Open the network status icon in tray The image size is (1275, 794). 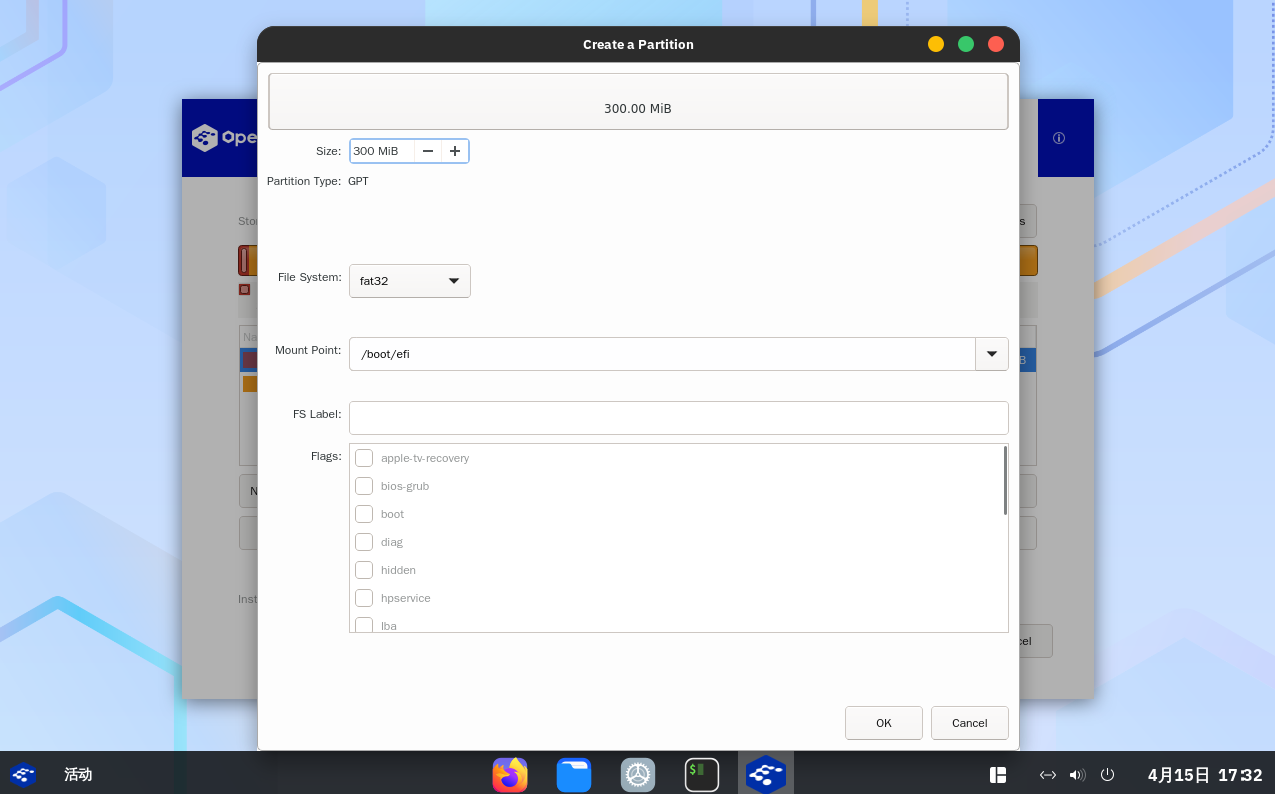coord(1048,774)
